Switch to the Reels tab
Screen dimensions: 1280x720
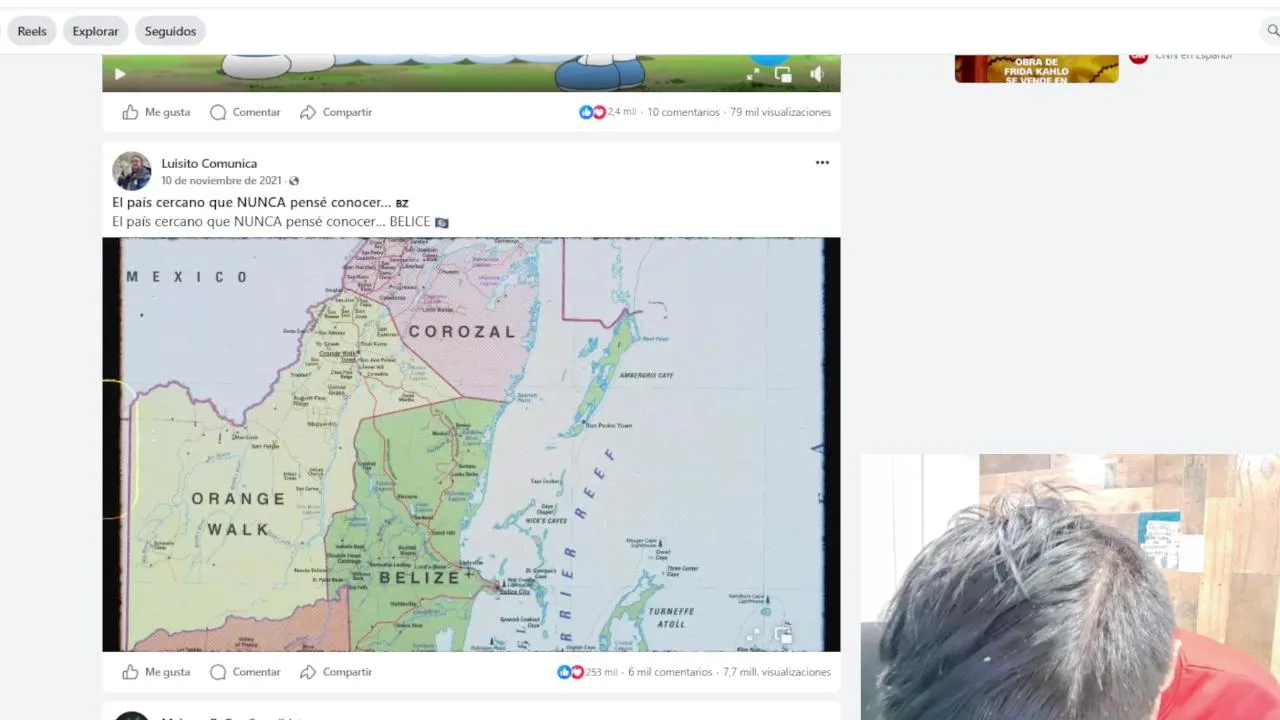32,31
